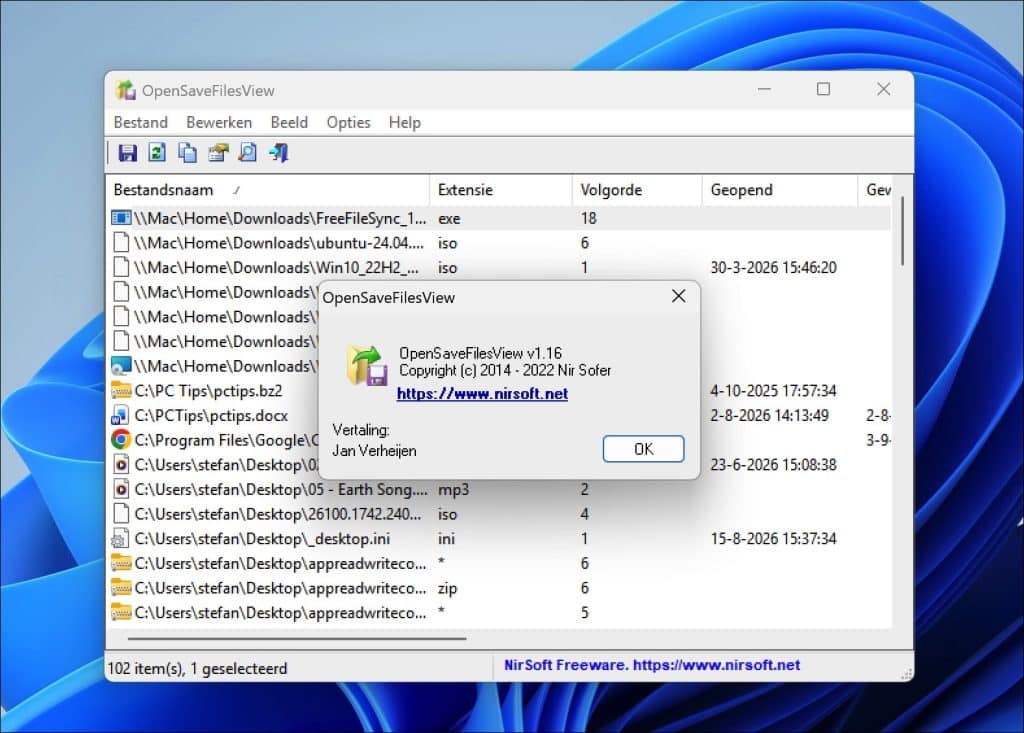Click the 30-3-2026 15:46:20 opened date cell
This screenshot has height=733, width=1024.
(773, 267)
